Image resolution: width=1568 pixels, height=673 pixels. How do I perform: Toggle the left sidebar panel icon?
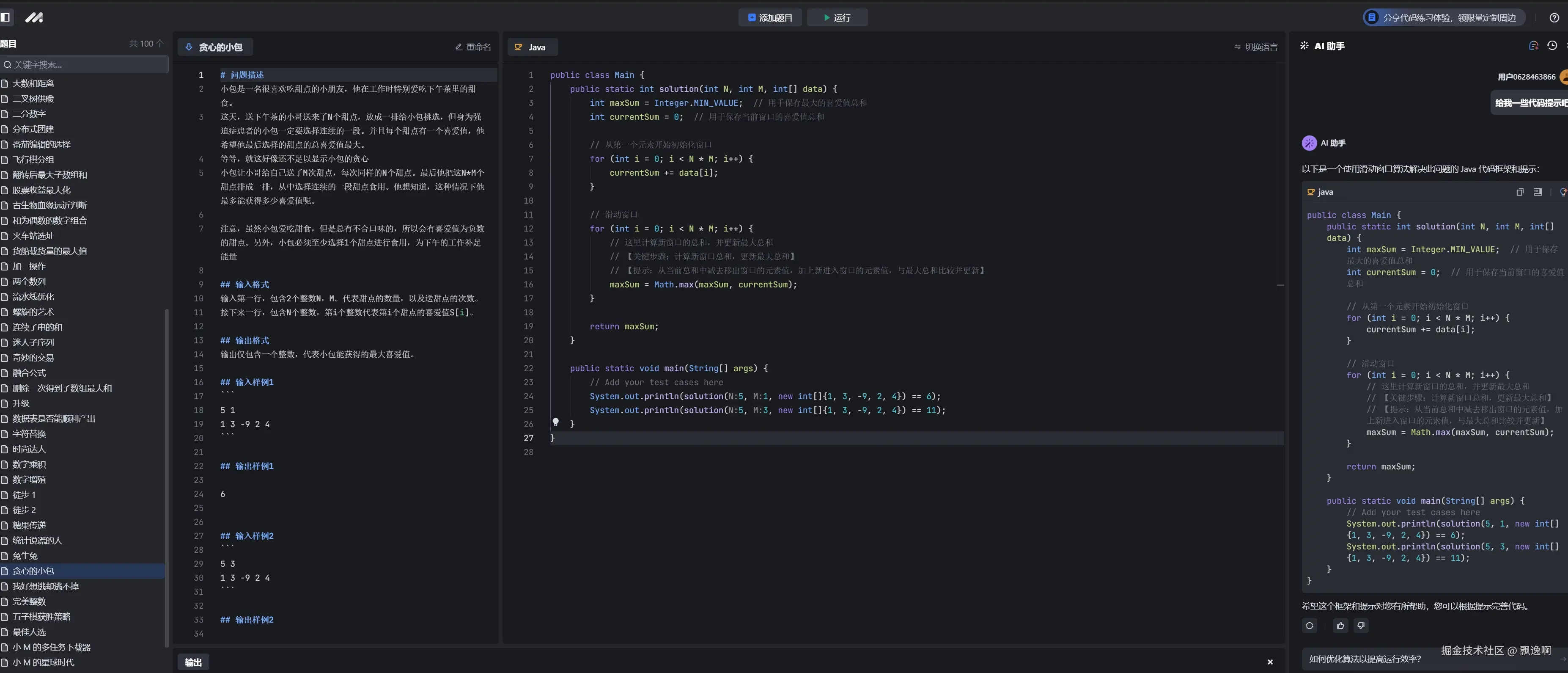point(5,17)
